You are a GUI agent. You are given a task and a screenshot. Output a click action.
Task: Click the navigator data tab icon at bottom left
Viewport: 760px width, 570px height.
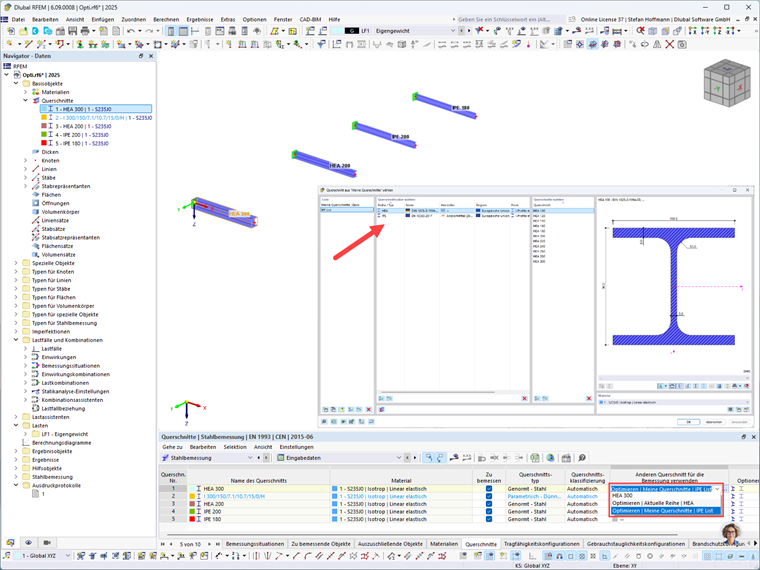[x=11, y=542]
